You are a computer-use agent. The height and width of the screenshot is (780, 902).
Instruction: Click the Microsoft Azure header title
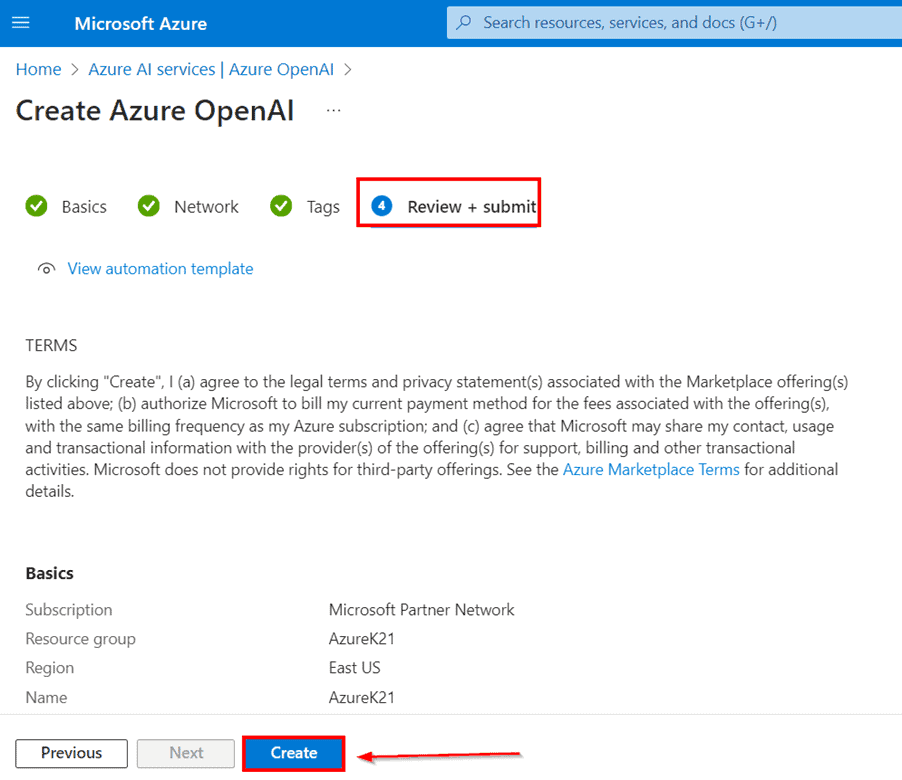[141, 23]
